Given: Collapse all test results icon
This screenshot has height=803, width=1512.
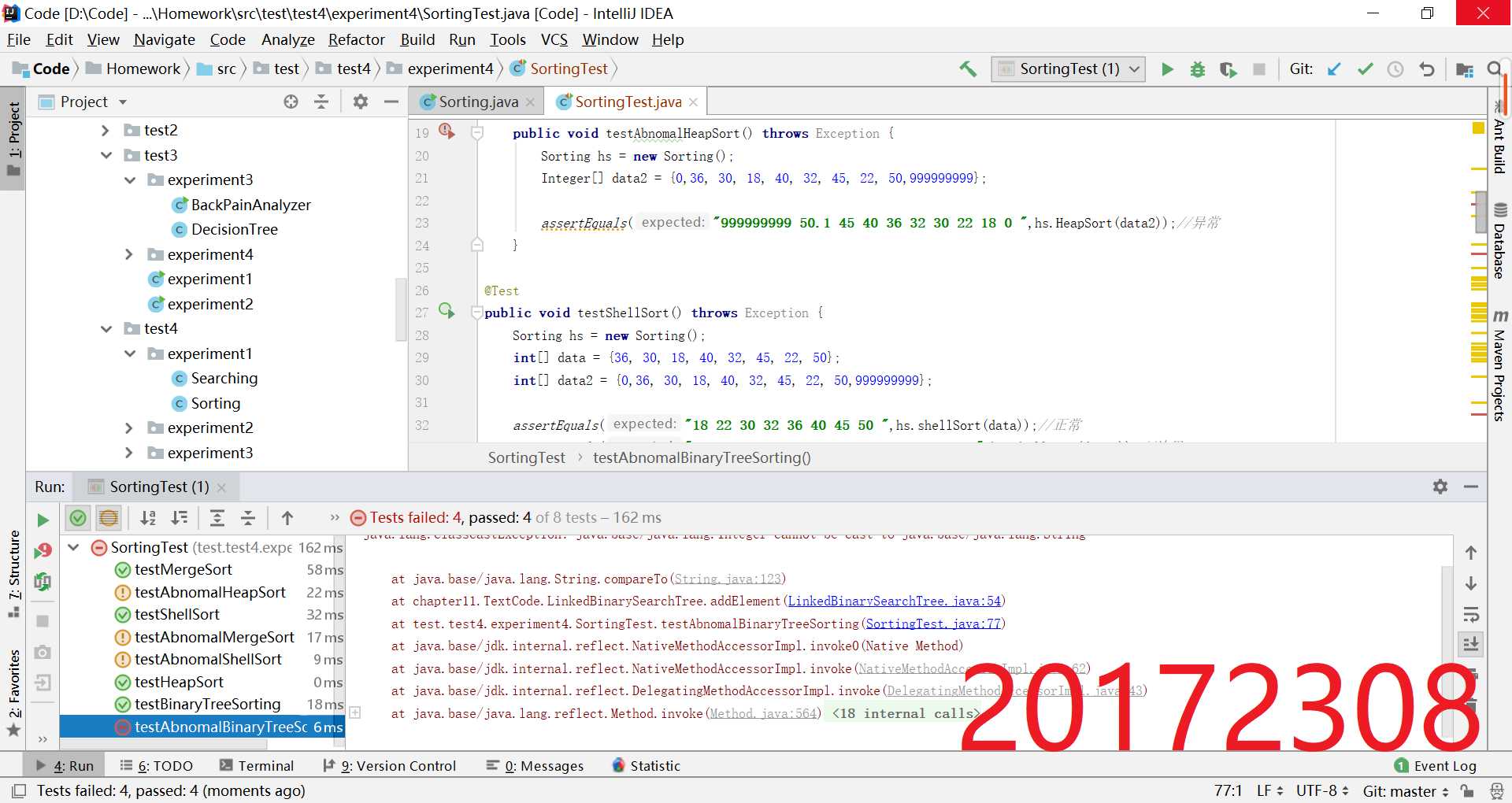Looking at the screenshot, I should point(248,518).
